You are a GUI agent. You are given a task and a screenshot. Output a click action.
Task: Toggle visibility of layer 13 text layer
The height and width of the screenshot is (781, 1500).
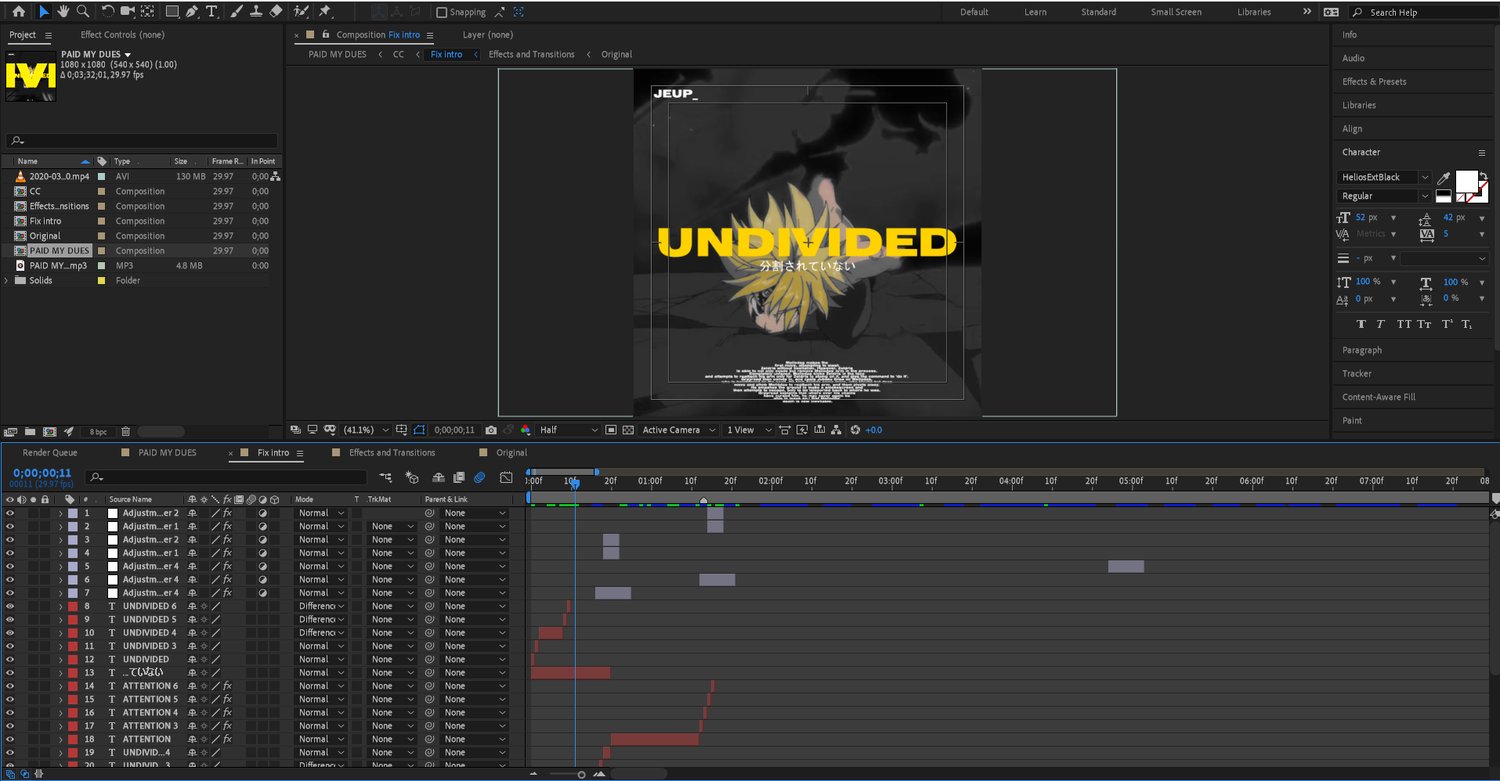coord(11,673)
